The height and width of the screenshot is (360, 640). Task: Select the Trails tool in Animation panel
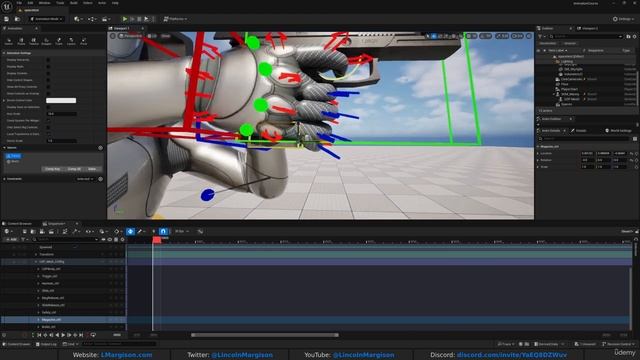[59, 41]
